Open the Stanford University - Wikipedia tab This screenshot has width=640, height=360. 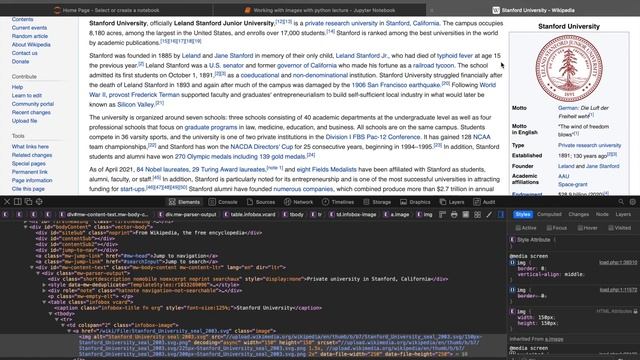pos(534,10)
